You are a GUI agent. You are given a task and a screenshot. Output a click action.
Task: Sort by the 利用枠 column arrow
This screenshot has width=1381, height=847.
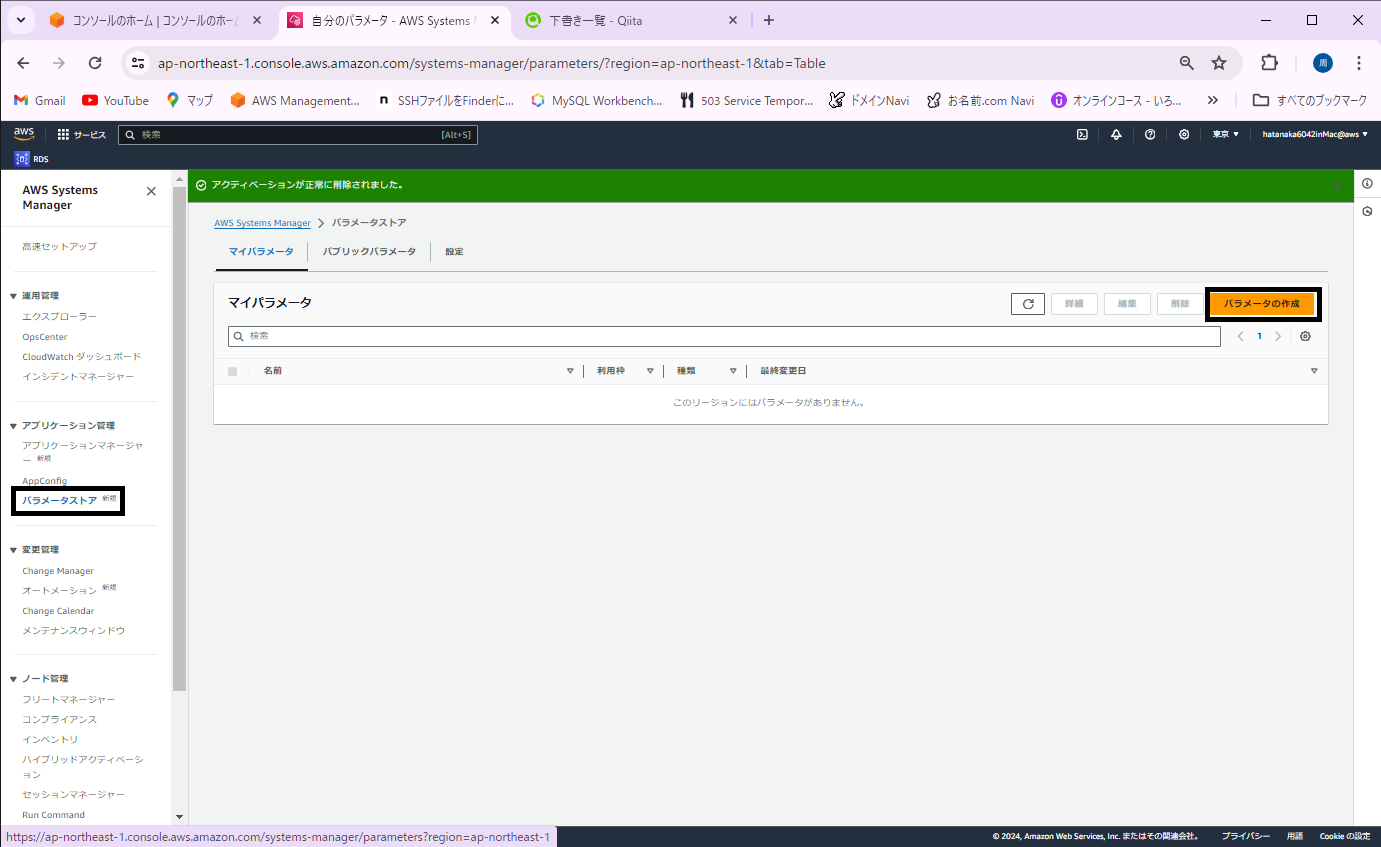point(650,371)
